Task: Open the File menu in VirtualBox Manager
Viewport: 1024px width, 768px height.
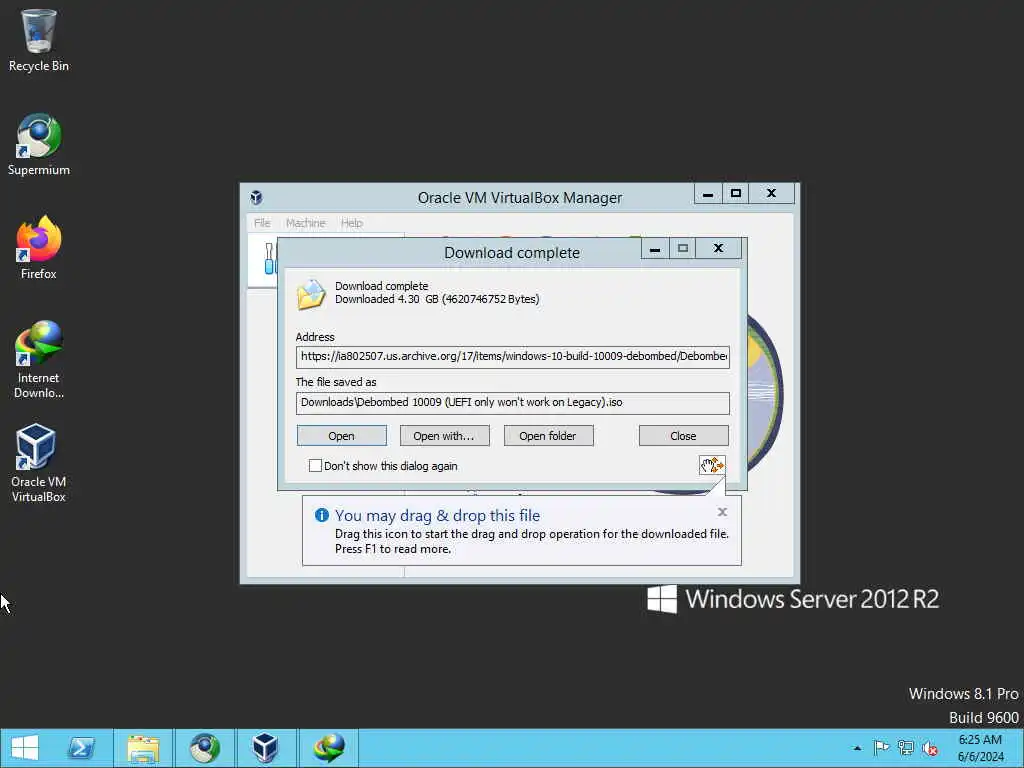Action: click(262, 223)
